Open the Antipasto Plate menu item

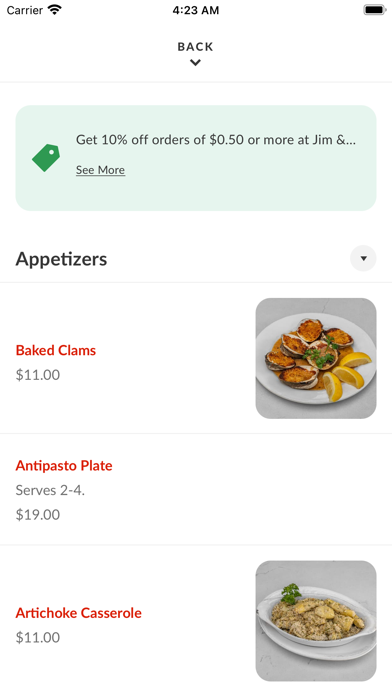point(196,490)
